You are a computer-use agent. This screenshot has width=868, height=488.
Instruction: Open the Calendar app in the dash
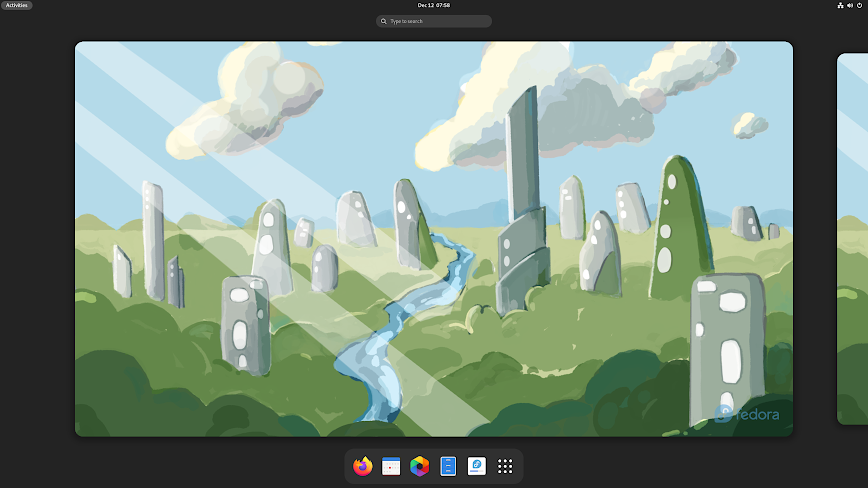click(391, 466)
